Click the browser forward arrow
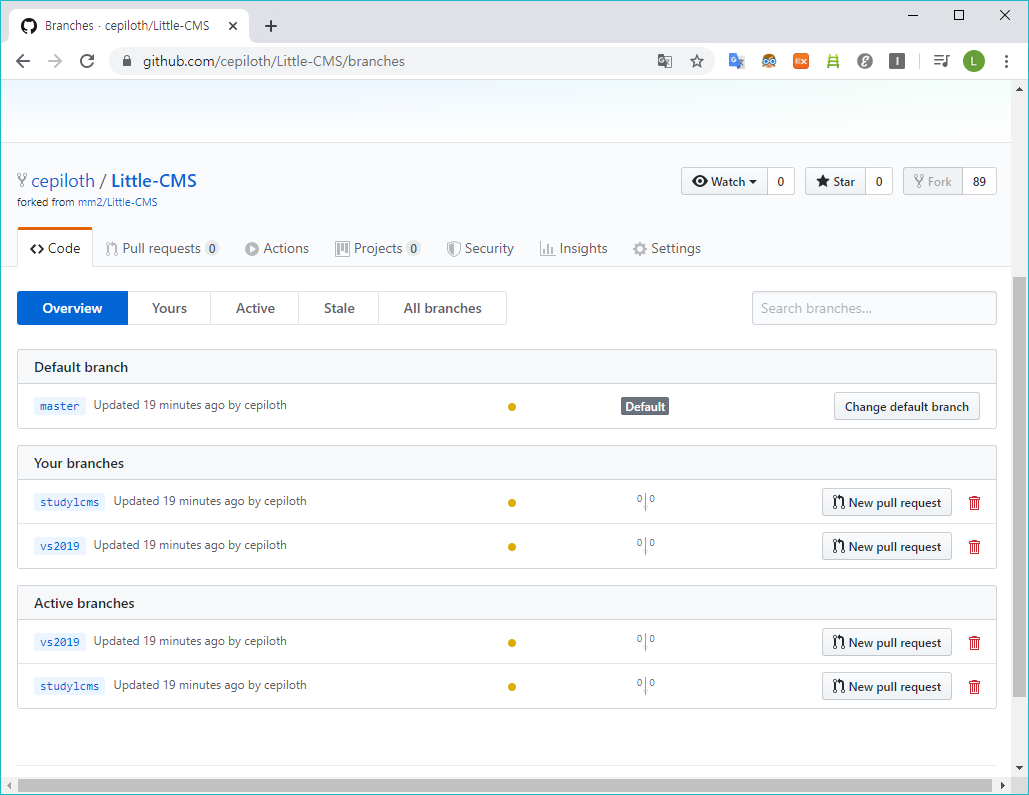Viewport: 1029px width, 795px height. [x=55, y=61]
